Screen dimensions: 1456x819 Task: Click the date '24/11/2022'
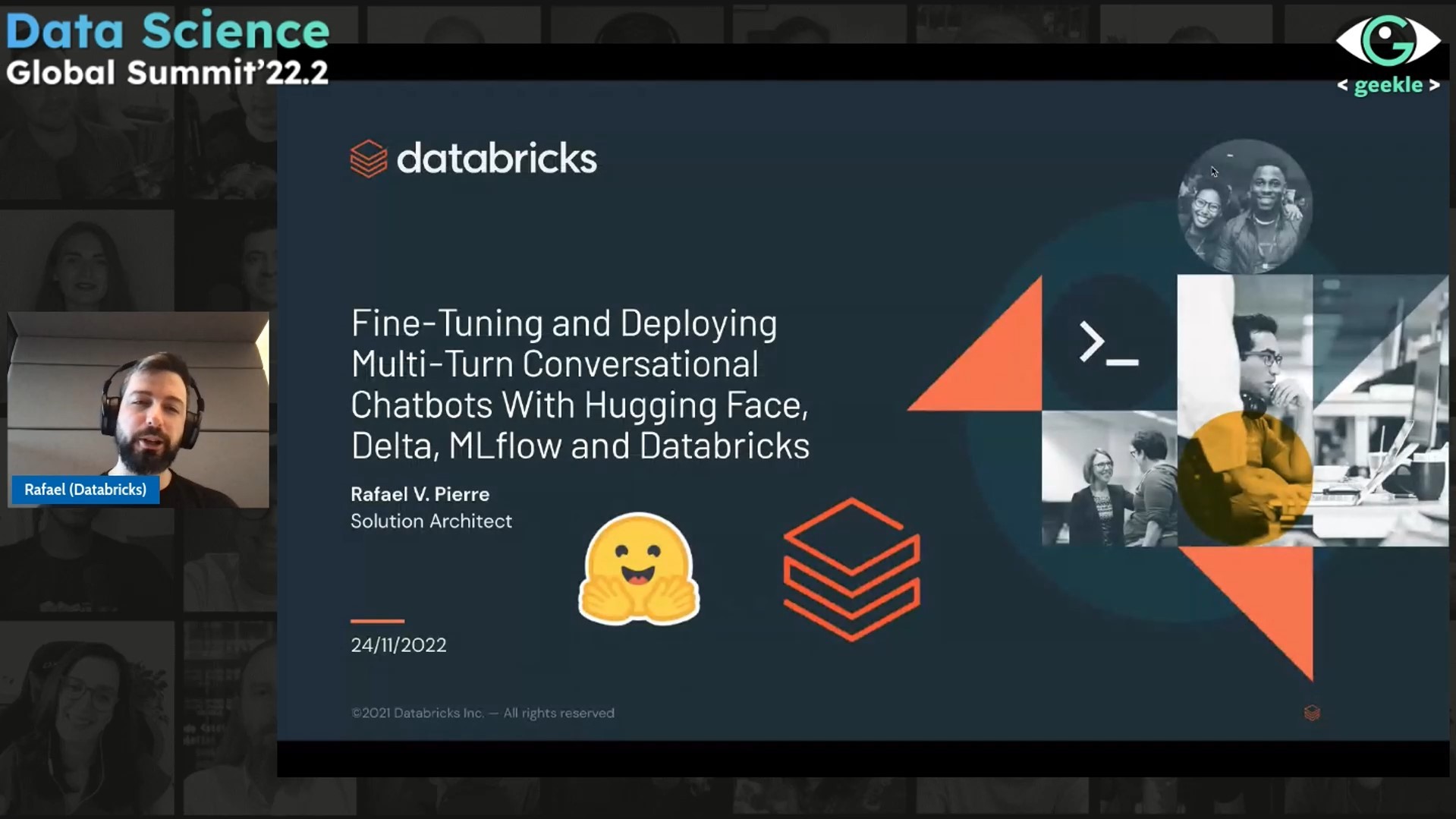pos(398,645)
